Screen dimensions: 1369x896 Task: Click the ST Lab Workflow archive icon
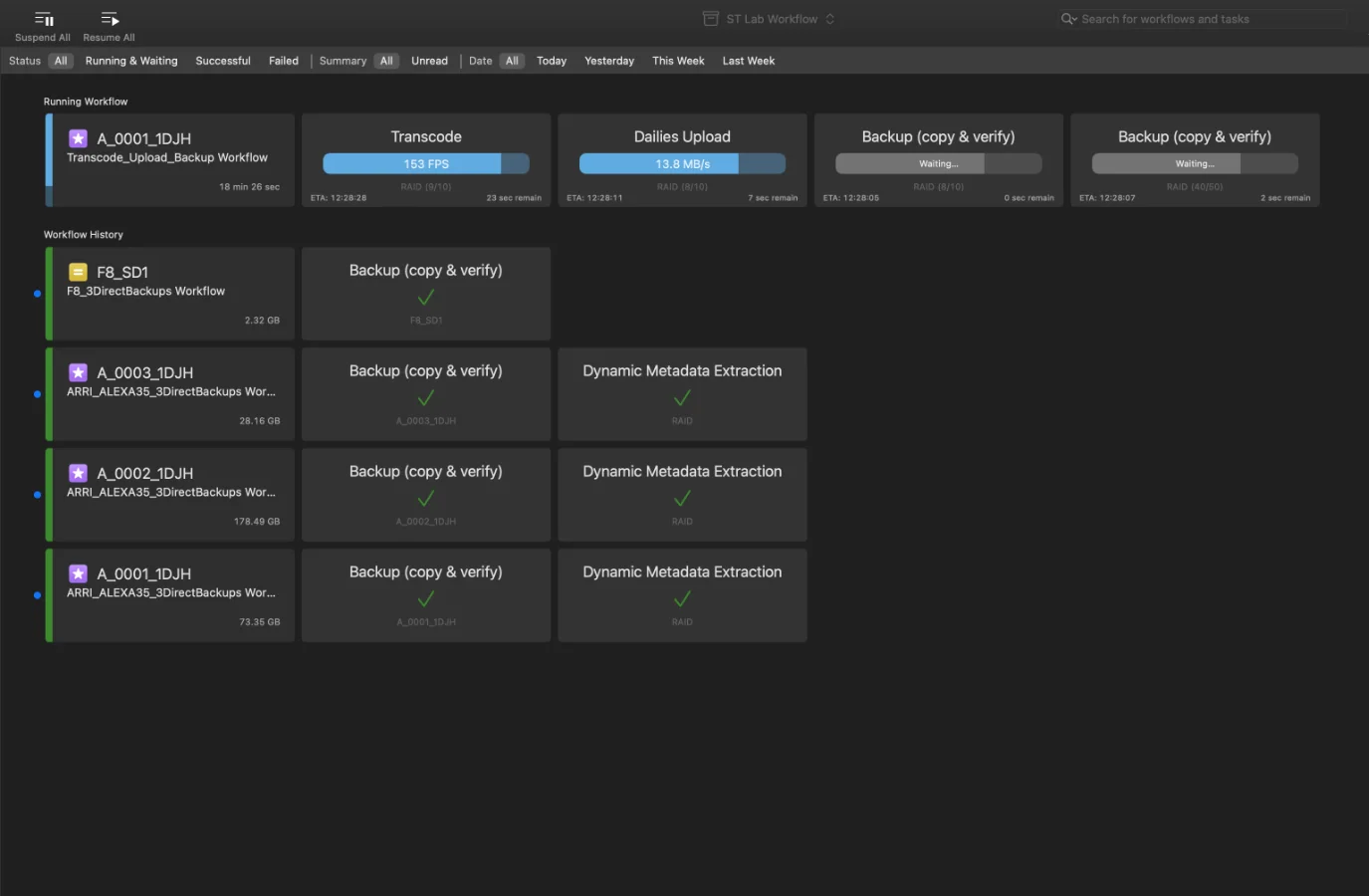711,19
